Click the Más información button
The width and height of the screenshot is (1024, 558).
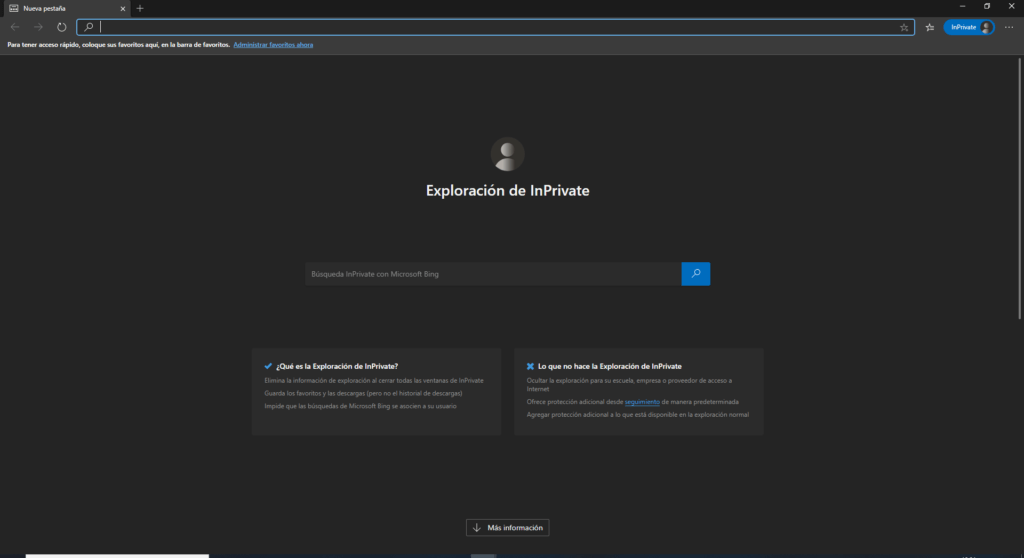(x=507, y=528)
